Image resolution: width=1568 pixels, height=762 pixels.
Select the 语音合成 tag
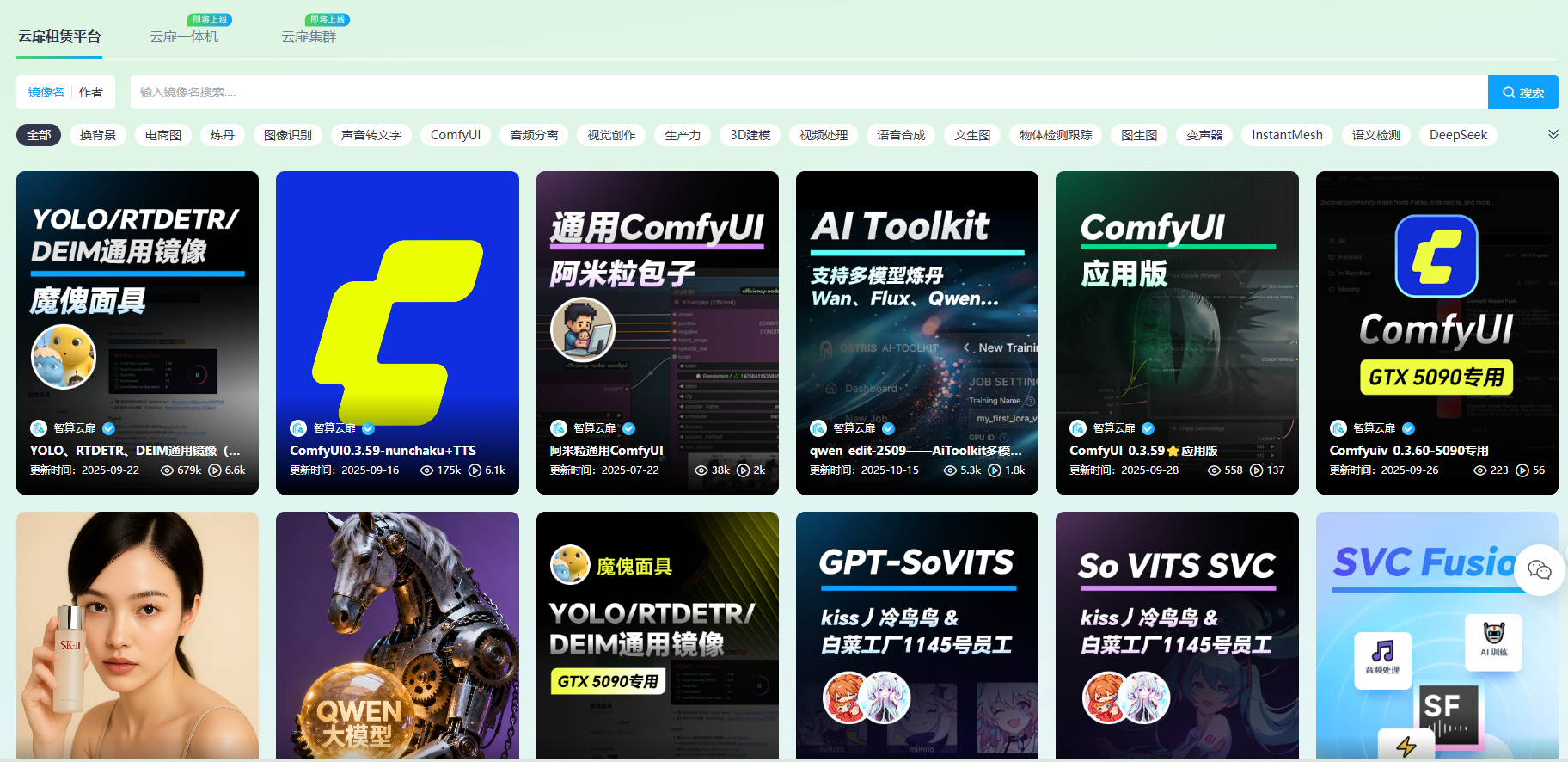[901, 135]
